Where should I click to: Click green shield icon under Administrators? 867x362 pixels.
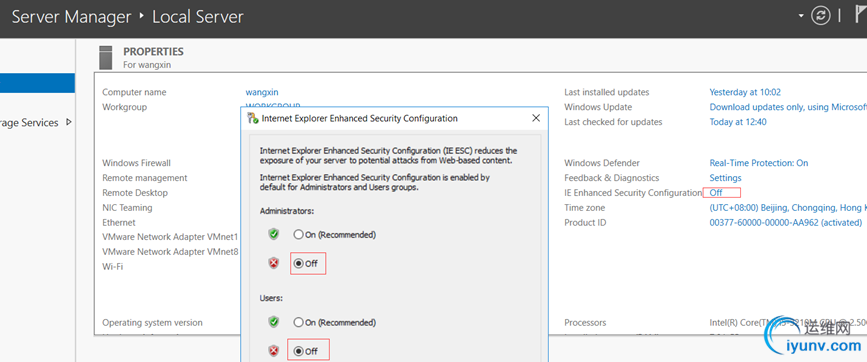[x=273, y=234]
